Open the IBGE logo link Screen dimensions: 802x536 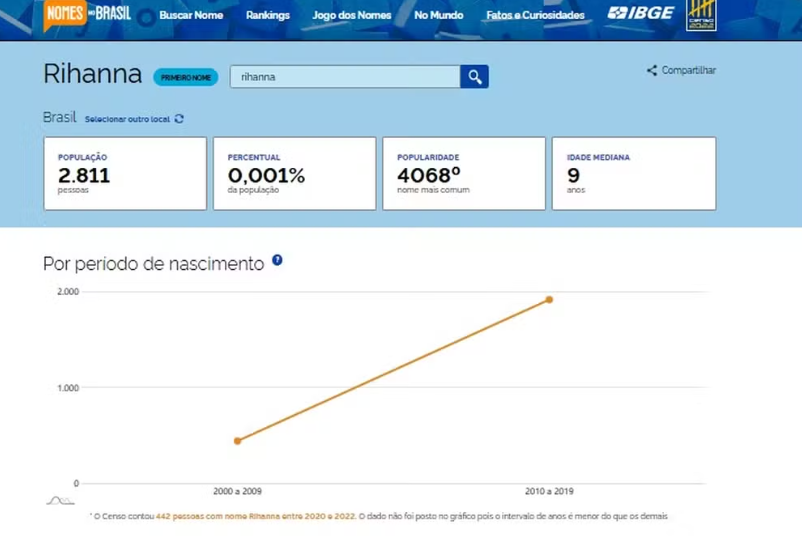pyautogui.click(x=641, y=14)
